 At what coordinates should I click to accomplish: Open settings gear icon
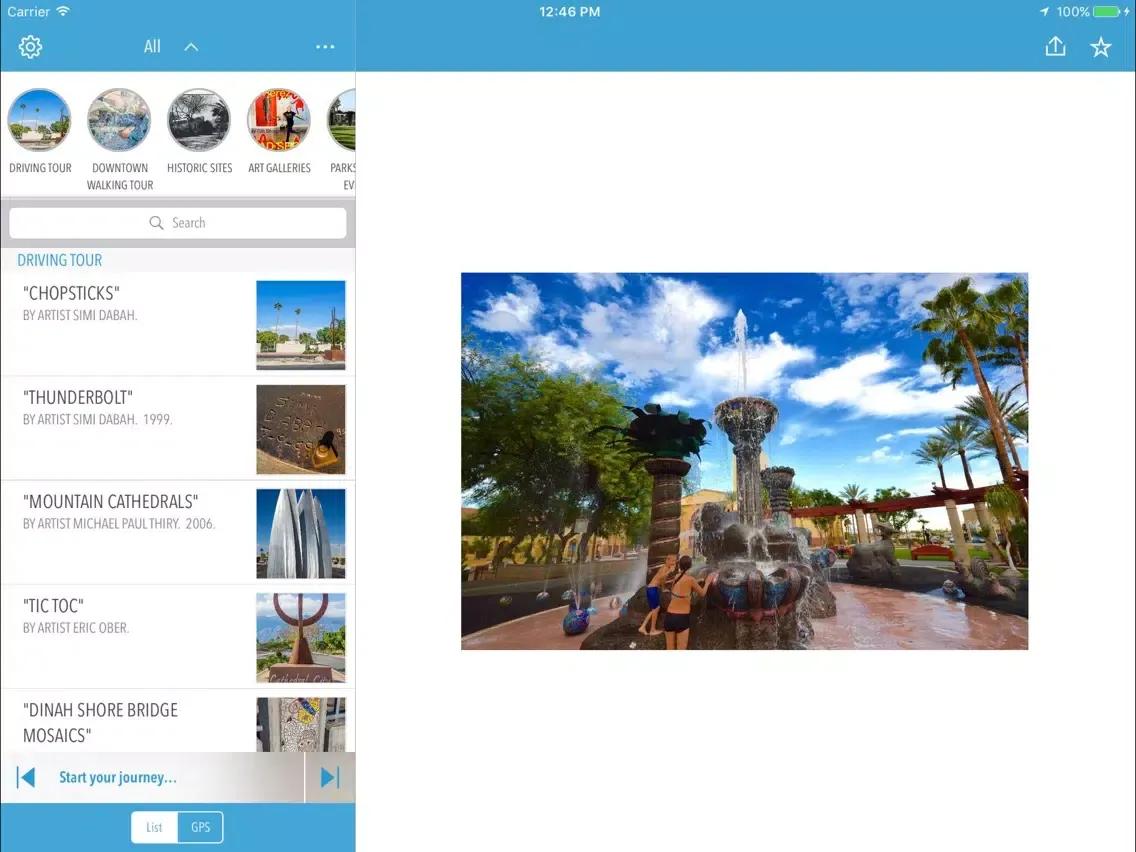pos(30,47)
